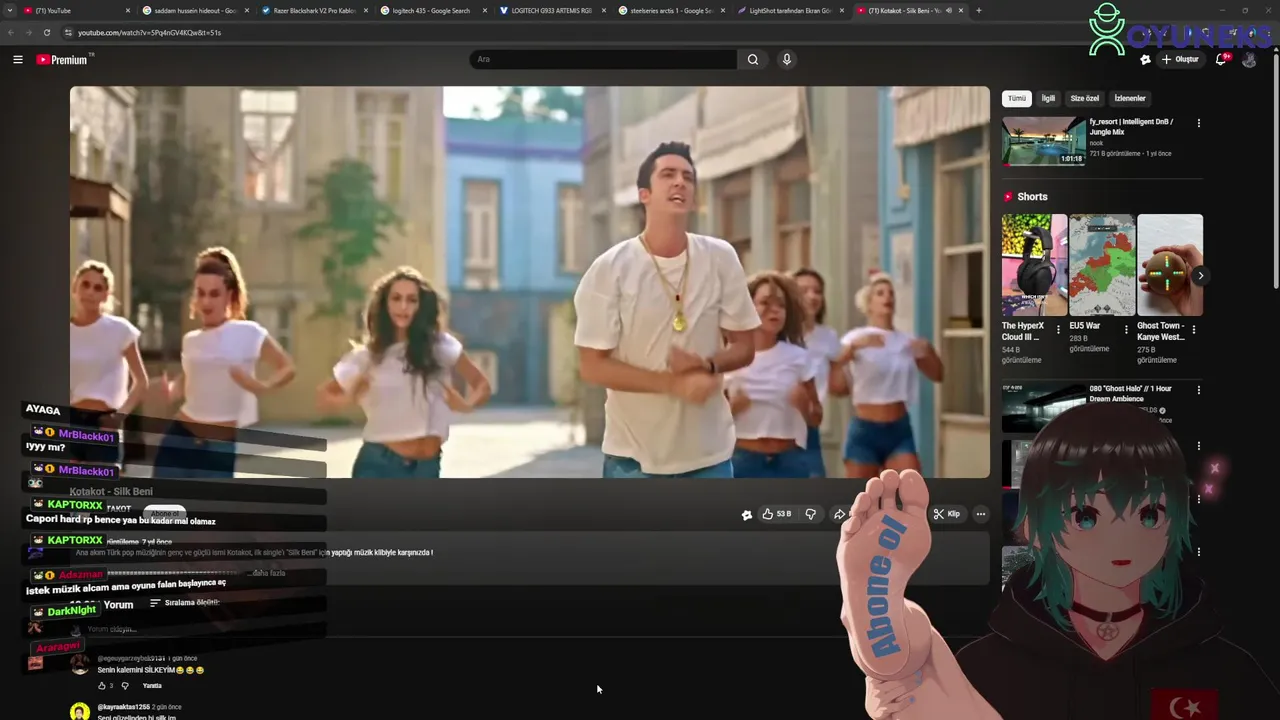Open @kayraaktas1255 avatar
The image size is (1280, 720).
point(80,711)
